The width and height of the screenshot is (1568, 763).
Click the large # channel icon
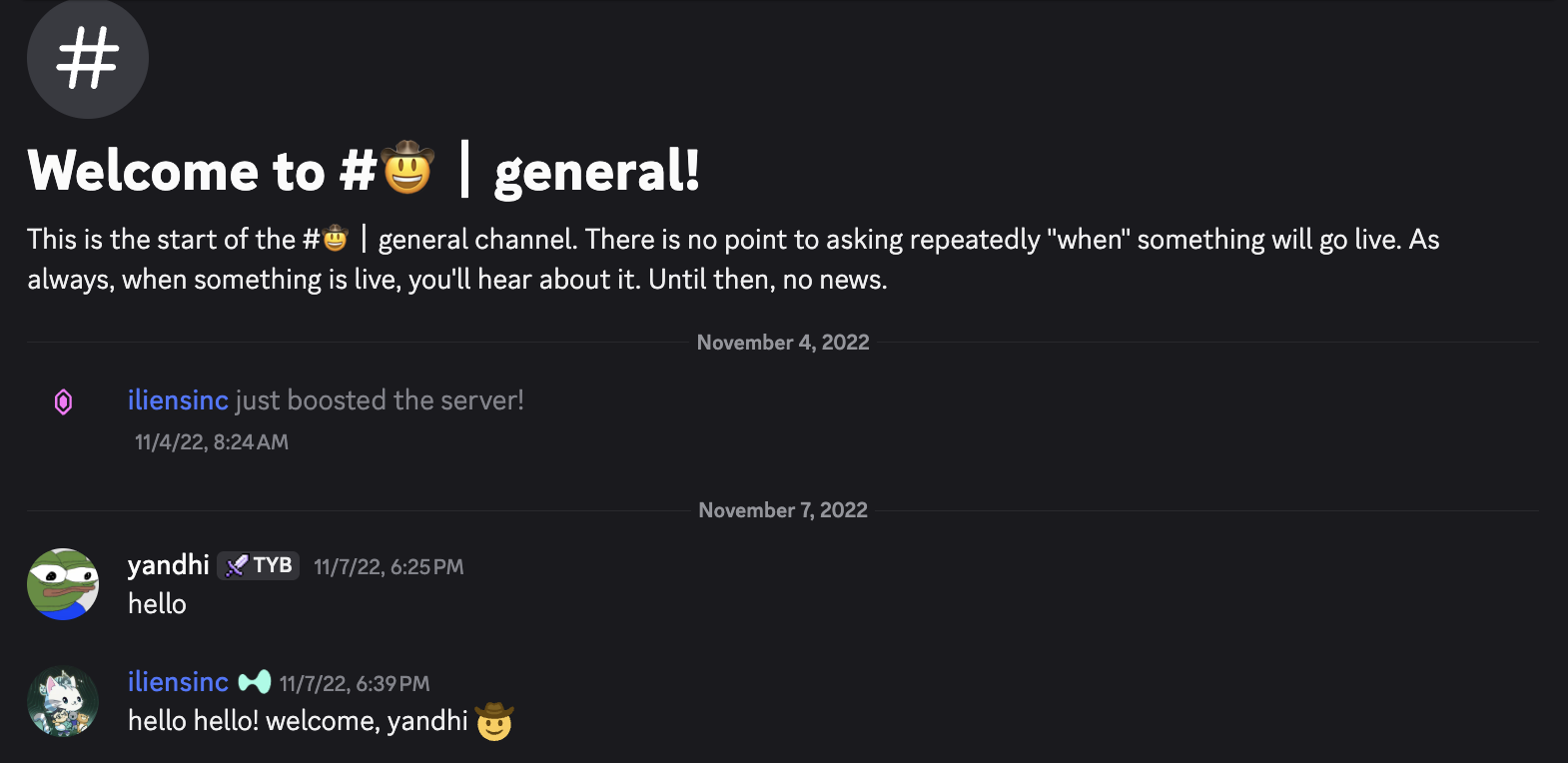87,59
